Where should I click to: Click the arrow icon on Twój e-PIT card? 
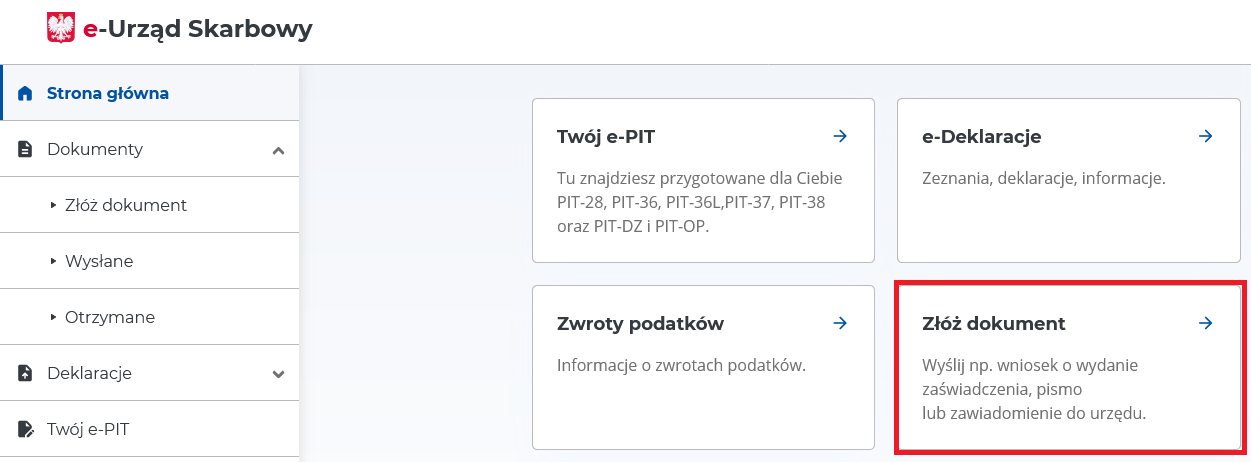(x=840, y=136)
